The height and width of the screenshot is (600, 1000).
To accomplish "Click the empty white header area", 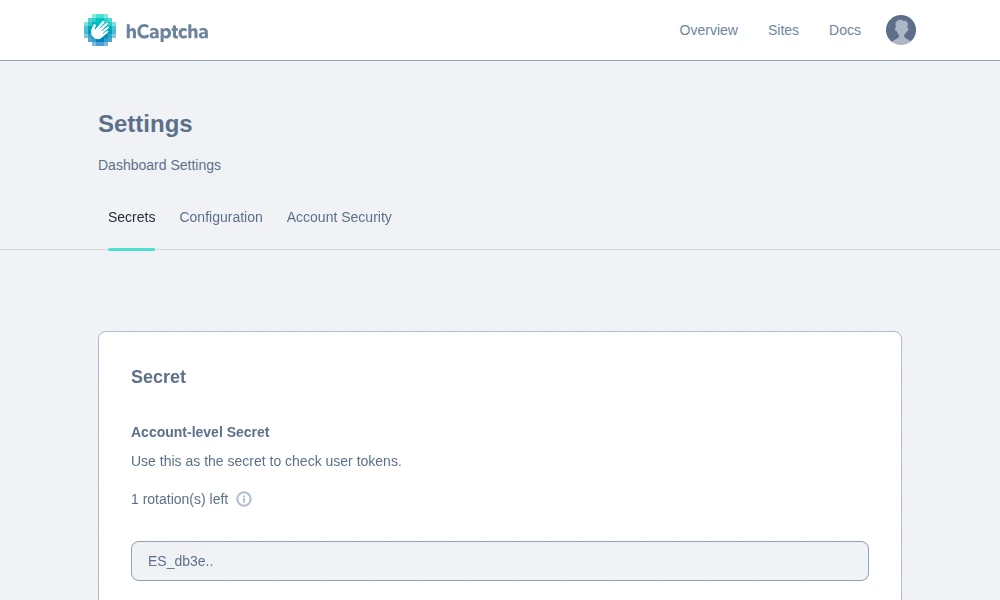I will click(450, 30).
